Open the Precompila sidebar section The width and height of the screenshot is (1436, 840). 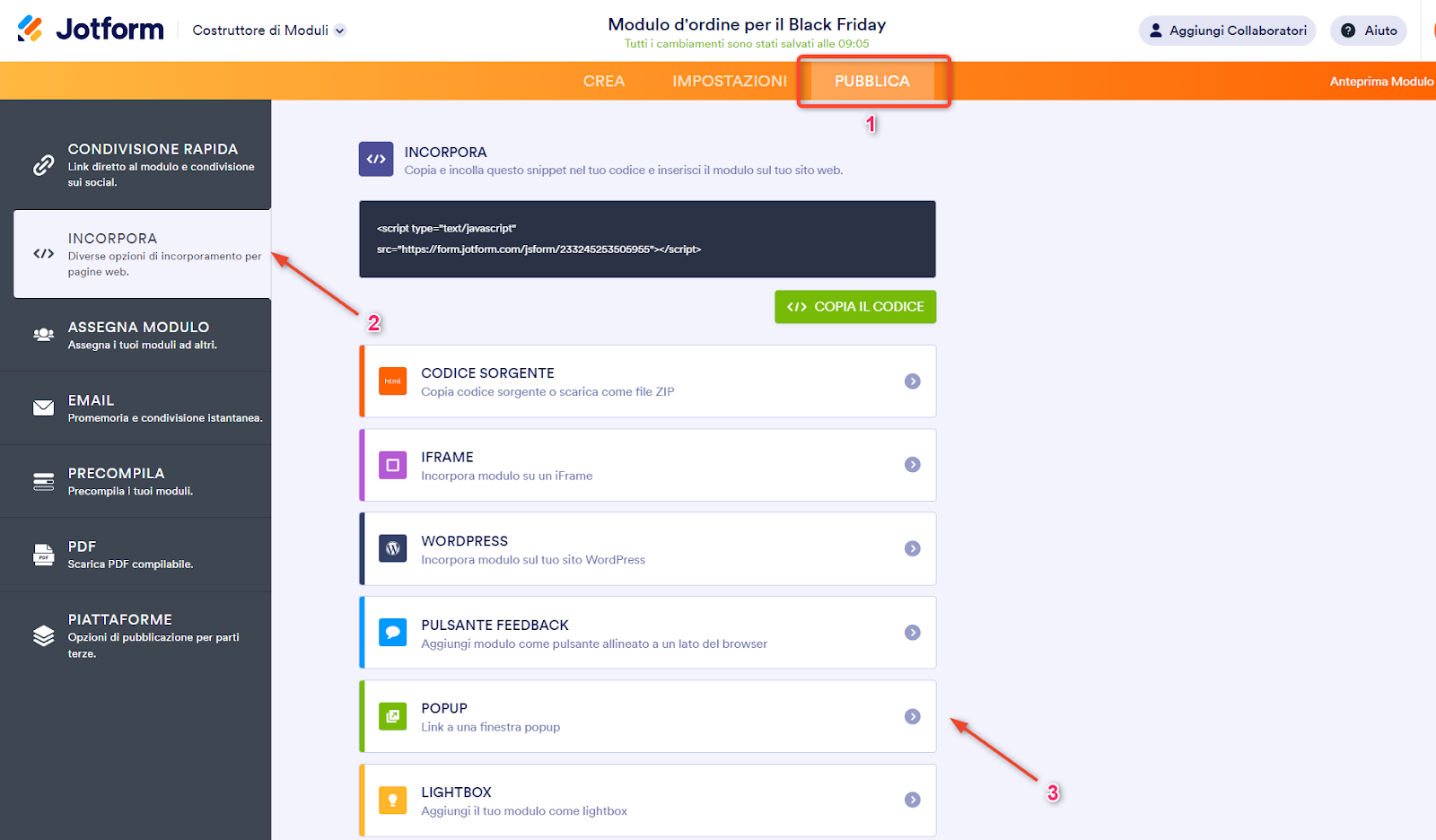tap(136, 482)
